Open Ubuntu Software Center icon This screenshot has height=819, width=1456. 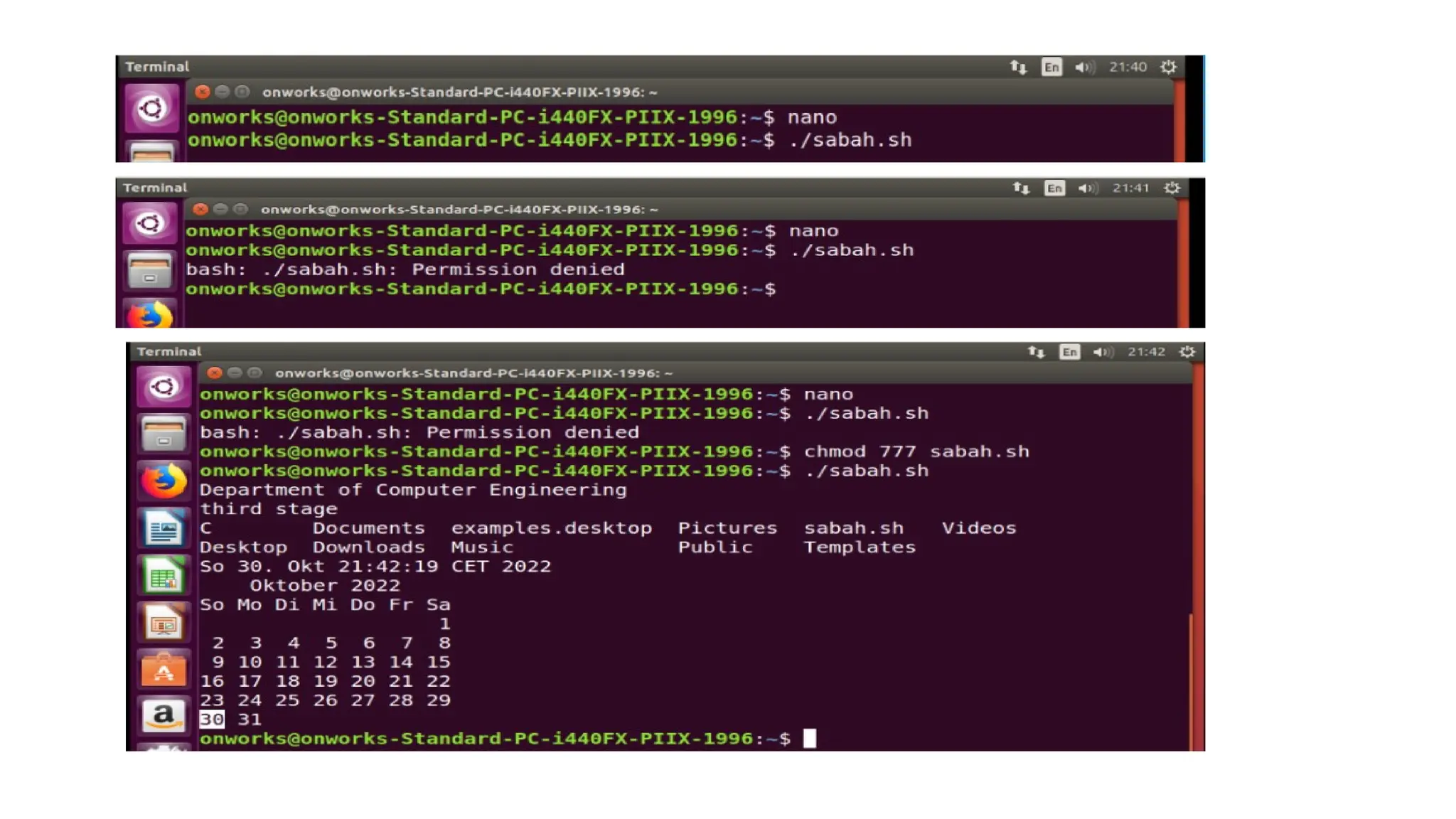coord(164,670)
